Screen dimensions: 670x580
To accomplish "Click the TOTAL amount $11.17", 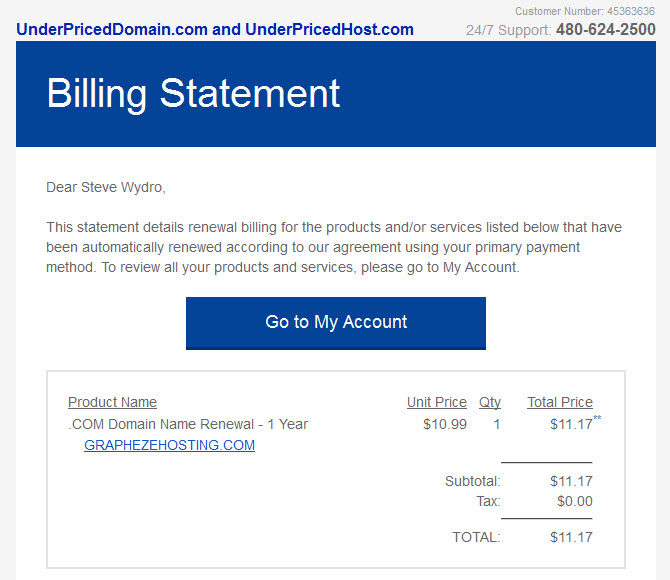I will click(571, 537).
